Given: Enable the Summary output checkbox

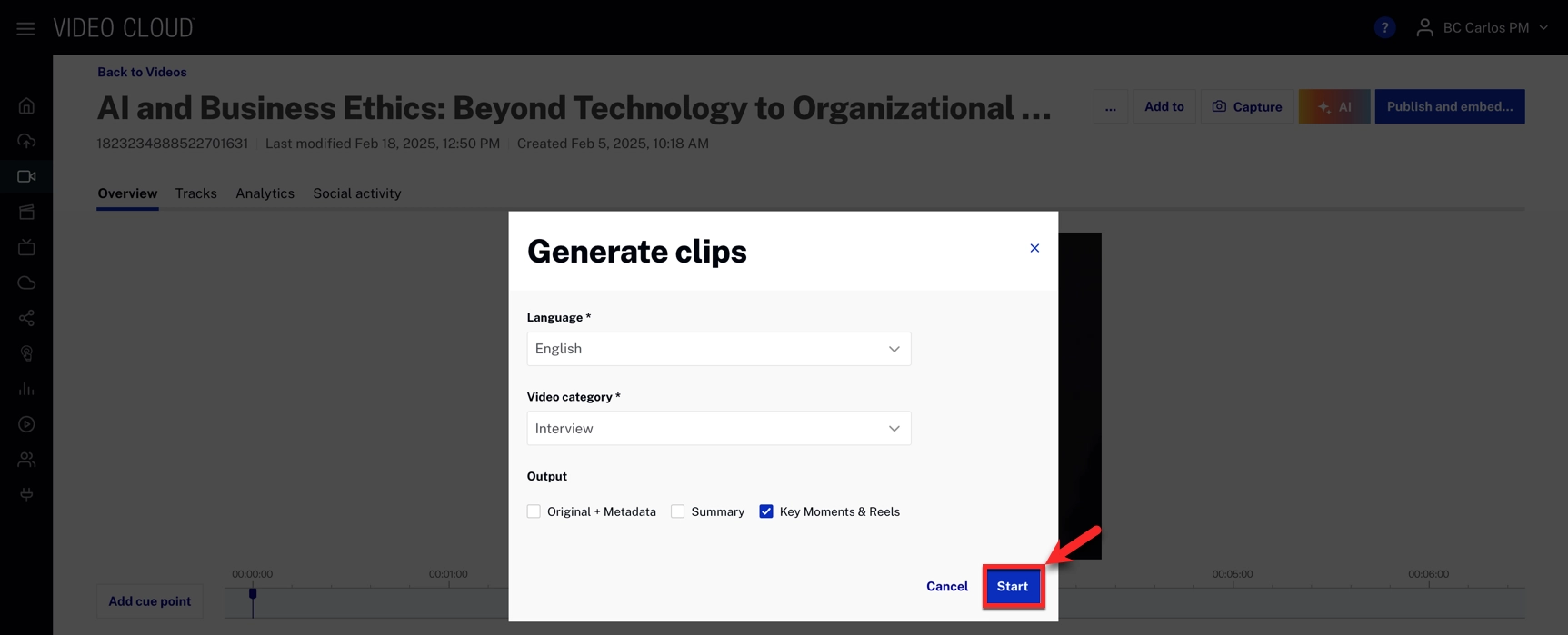Looking at the screenshot, I should point(678,511).
